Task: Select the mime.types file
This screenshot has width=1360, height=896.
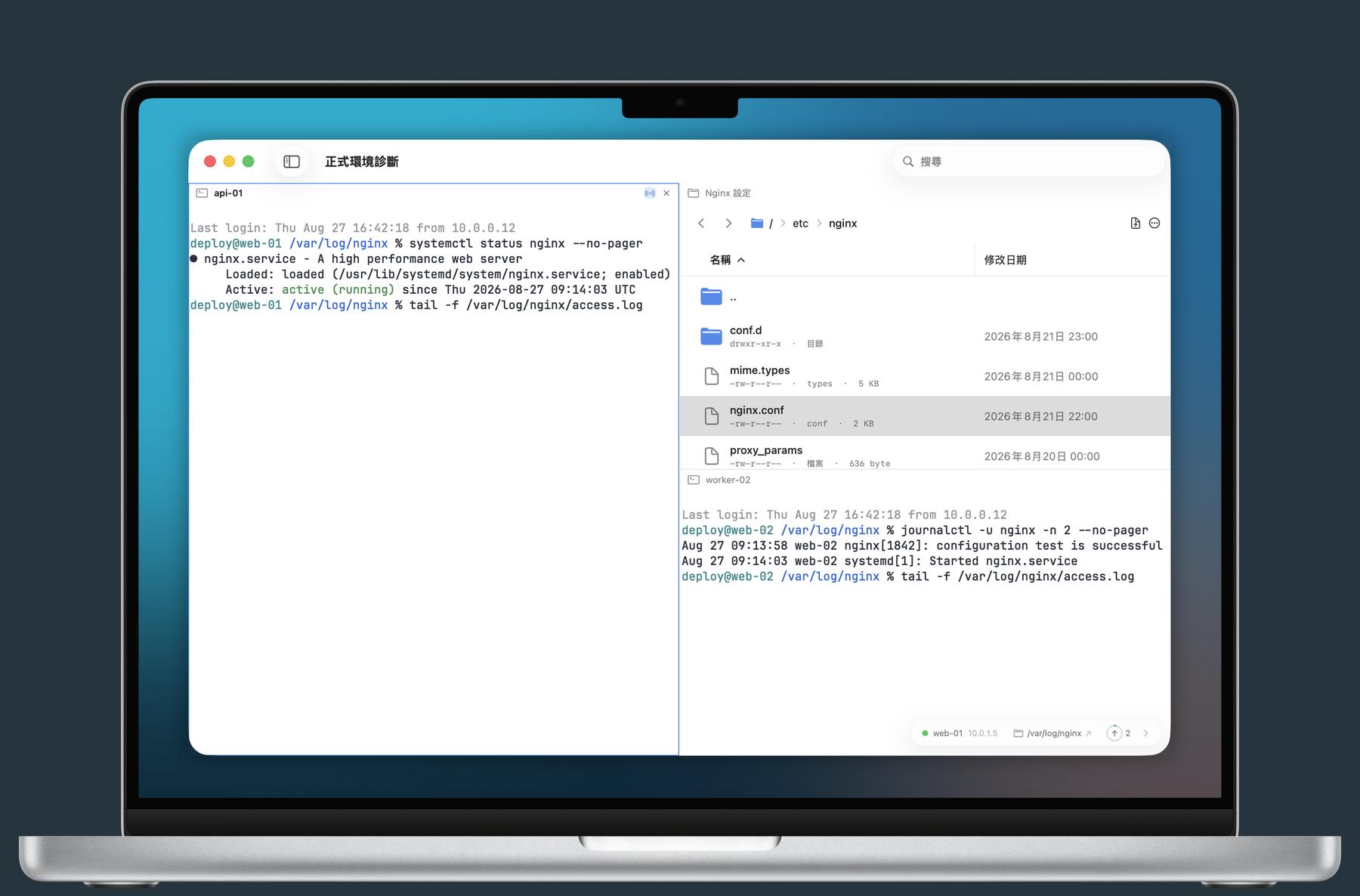Action: click(x=925, y=376)
